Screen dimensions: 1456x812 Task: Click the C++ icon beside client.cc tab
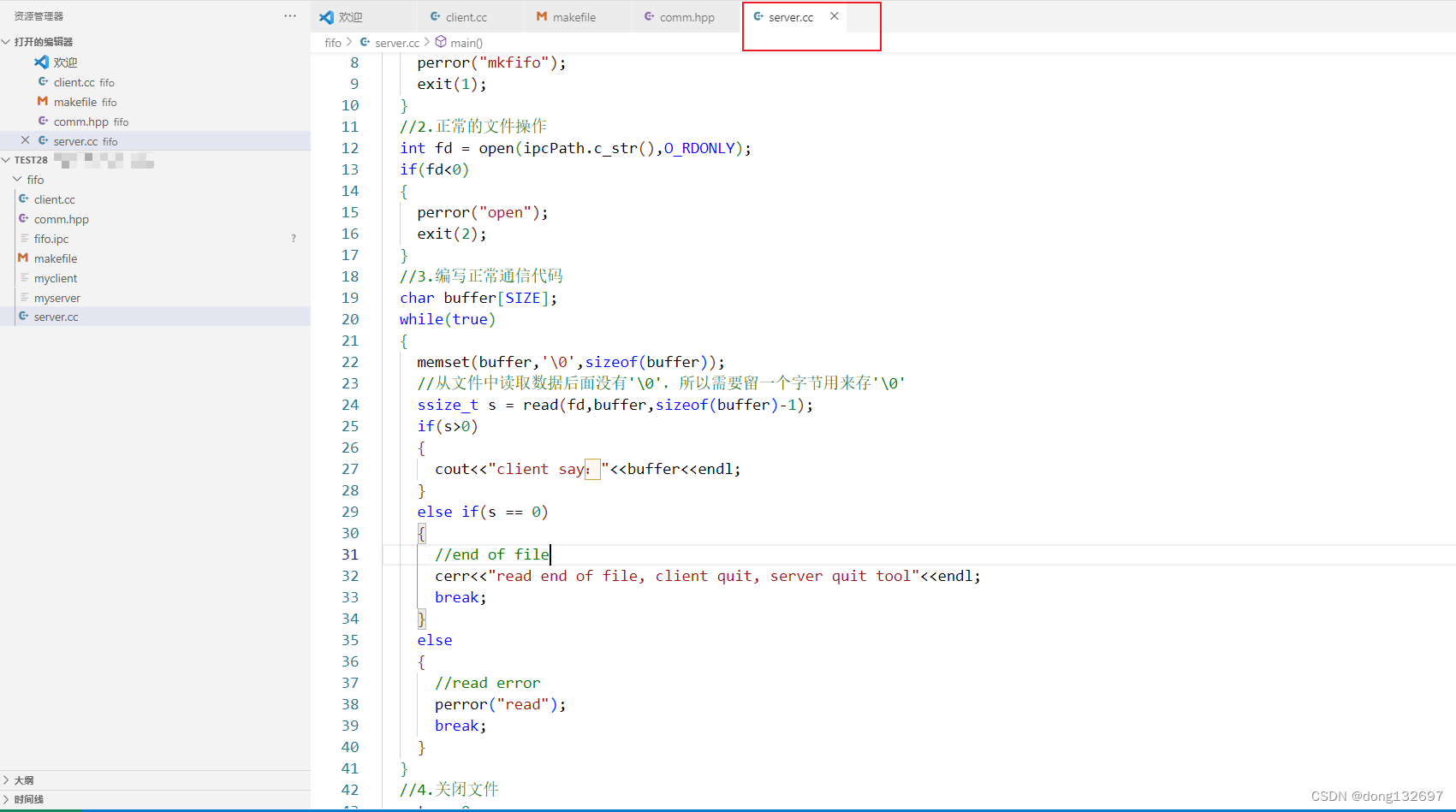click(x=436, y=16)
